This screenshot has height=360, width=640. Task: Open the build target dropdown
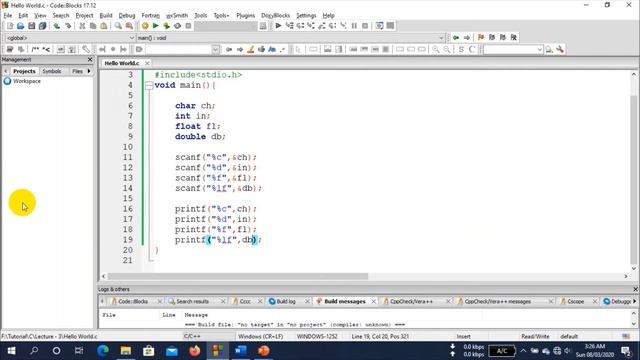tap(225, 26)
